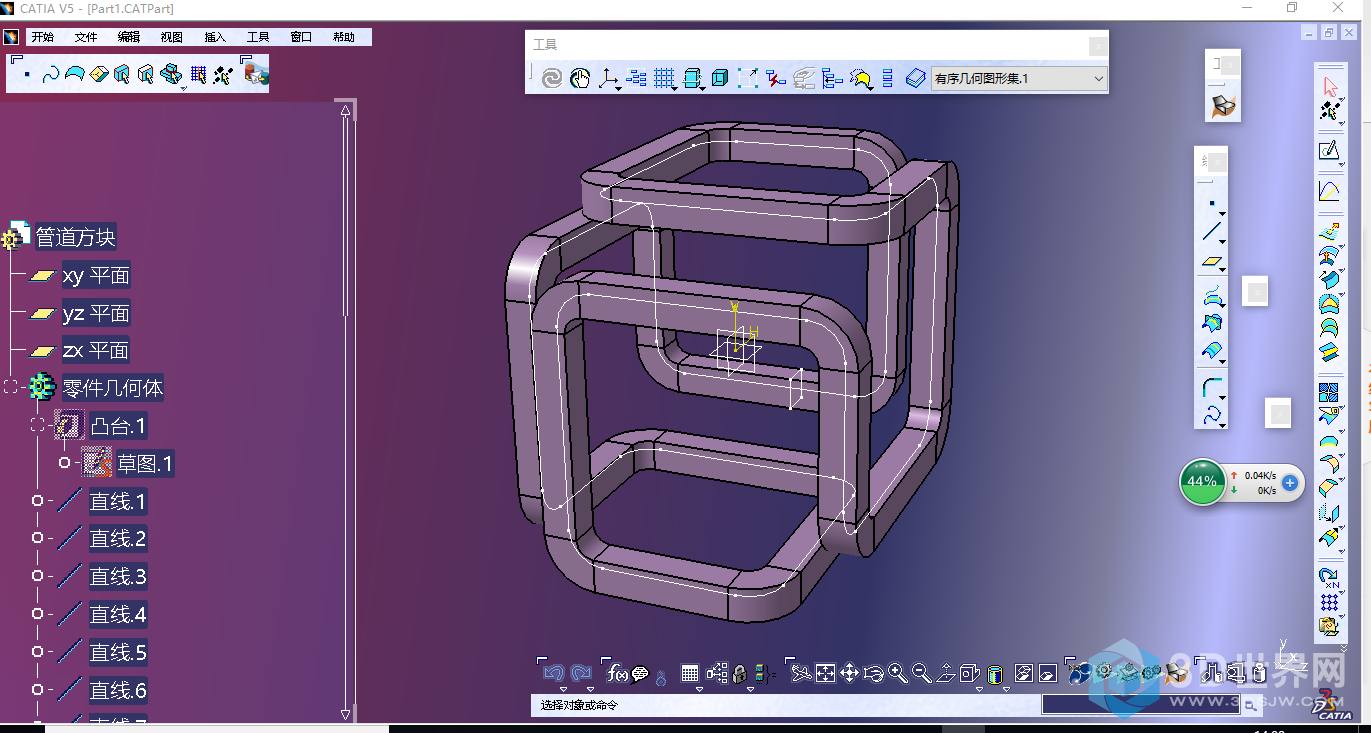Click the Undo arrow in bottom toolbar

tap(553, 673)
